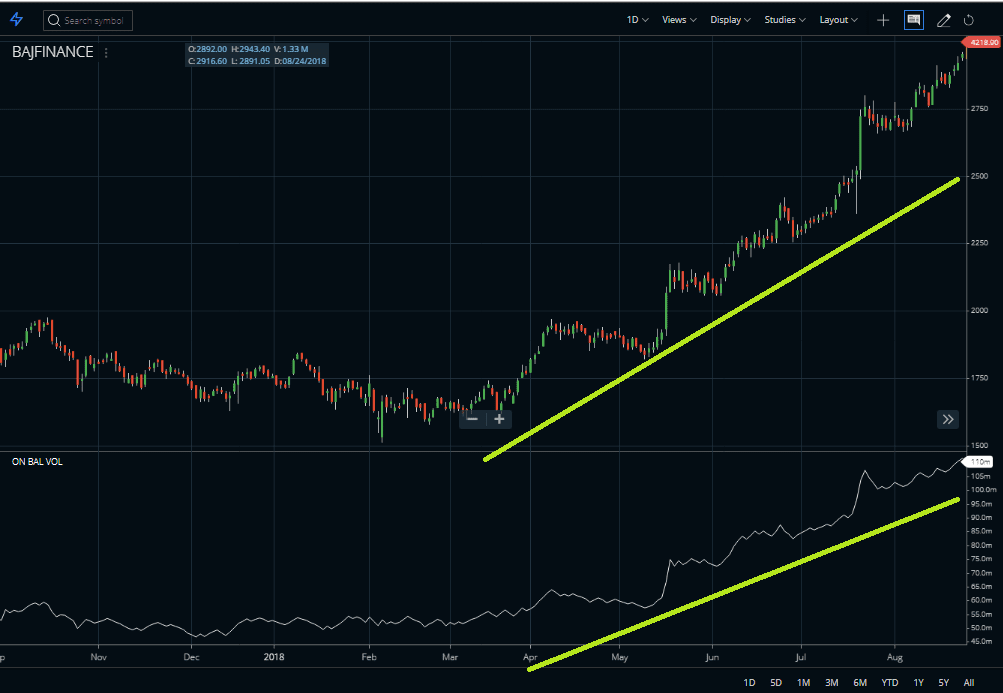Select the 1Y range button
The height and width of the screenshot is (693, 1003).
919,683
